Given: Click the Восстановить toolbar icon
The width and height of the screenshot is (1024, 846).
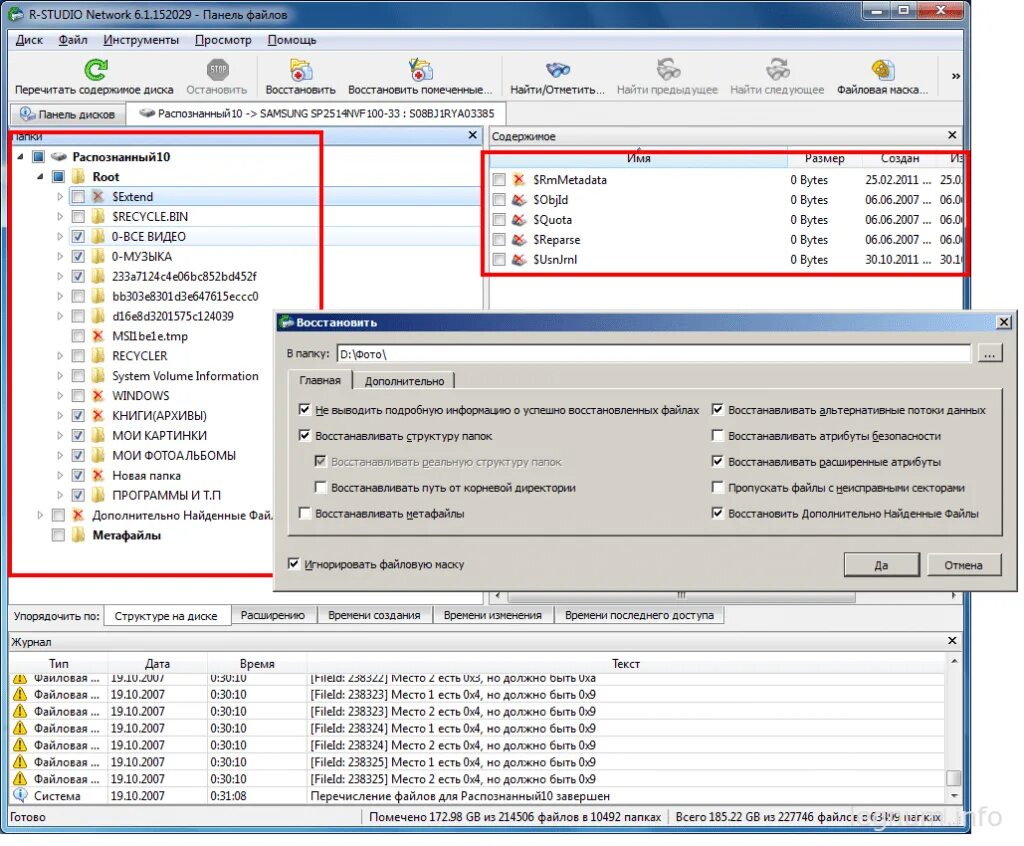Looking at the screenshot, I should [300, 69].
